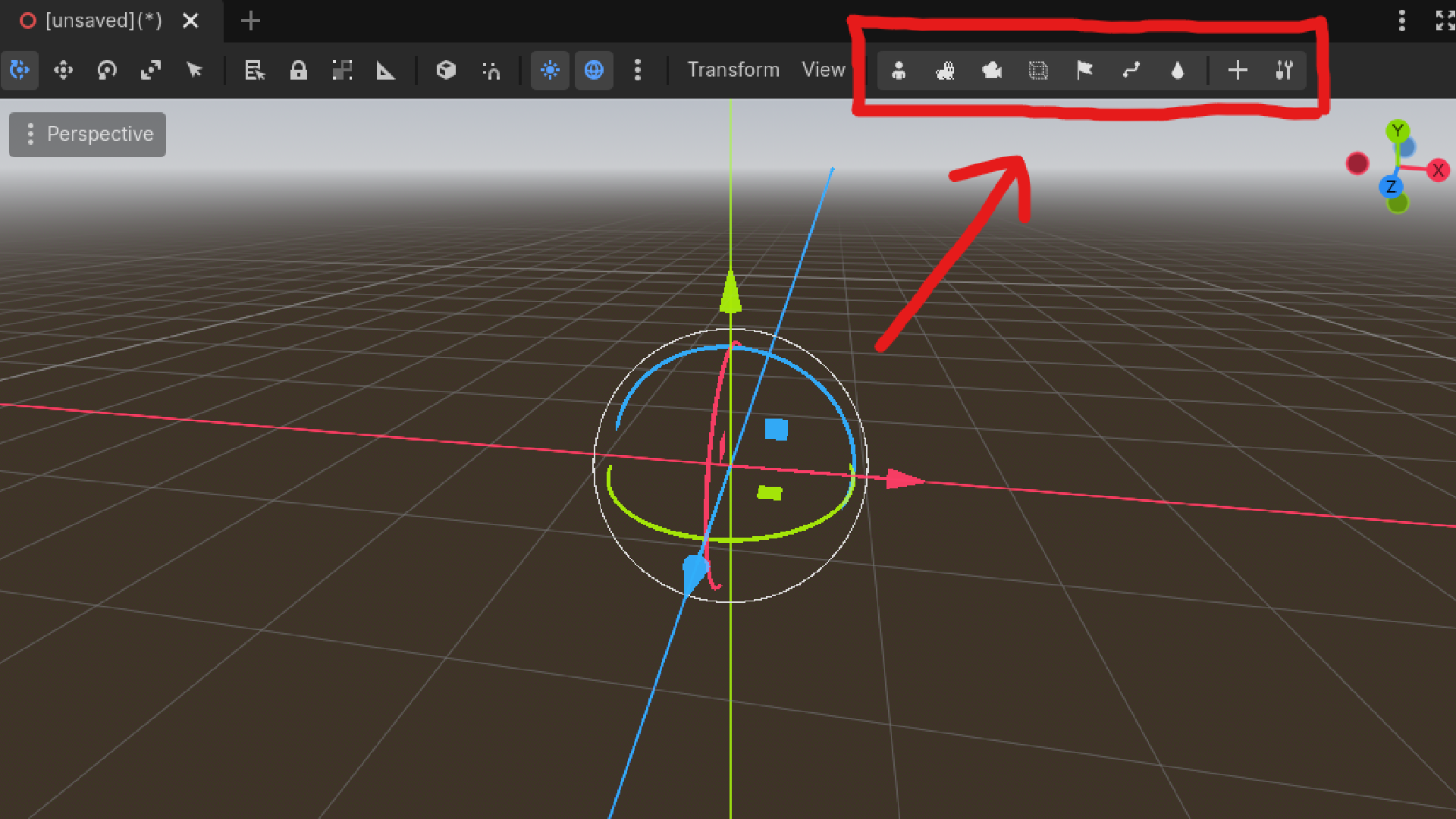
Task: Activate the Select mode arrow tool
Action: point(195,71)
